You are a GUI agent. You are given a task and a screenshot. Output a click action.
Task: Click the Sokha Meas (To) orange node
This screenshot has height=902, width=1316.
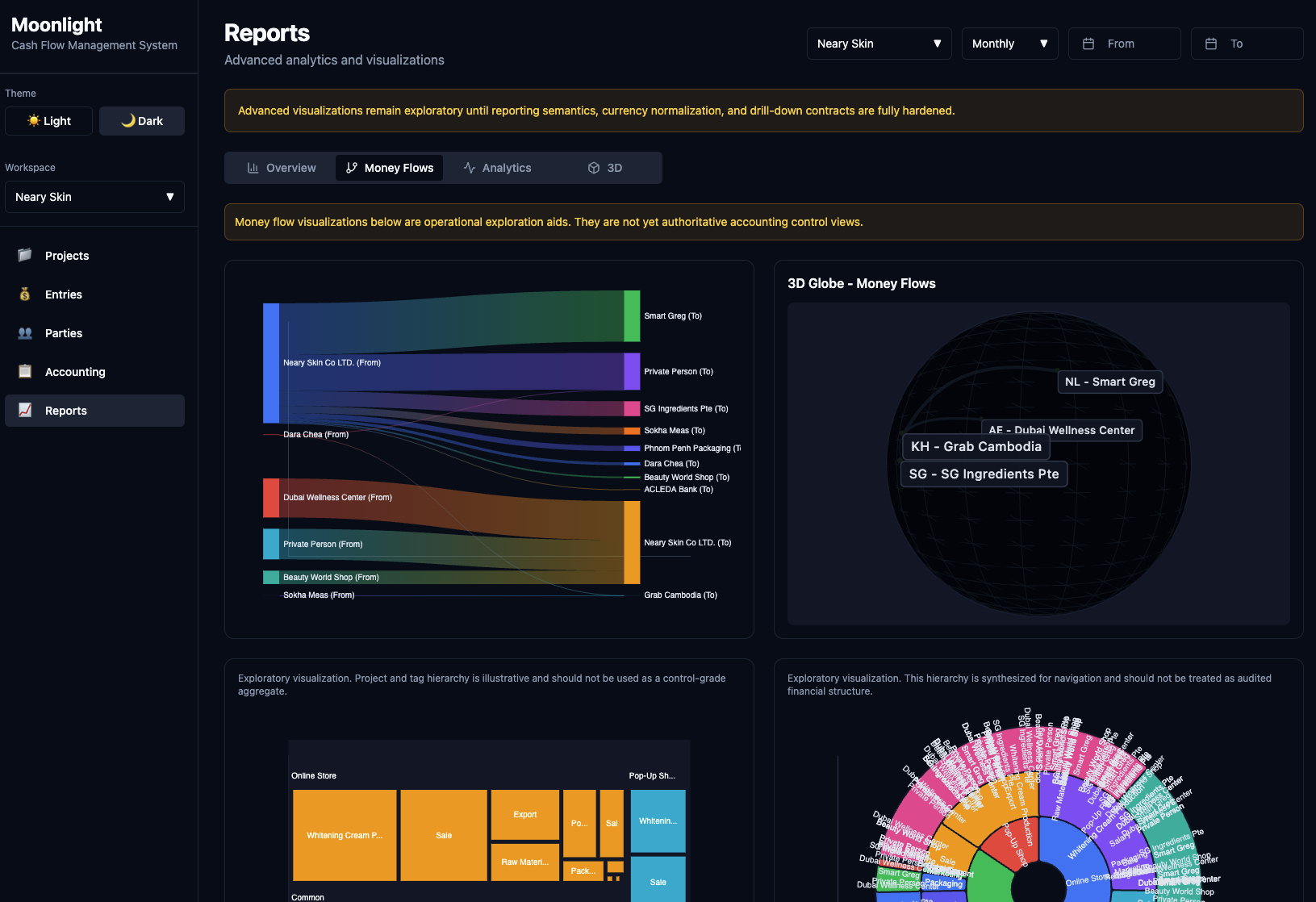point(632,431)
